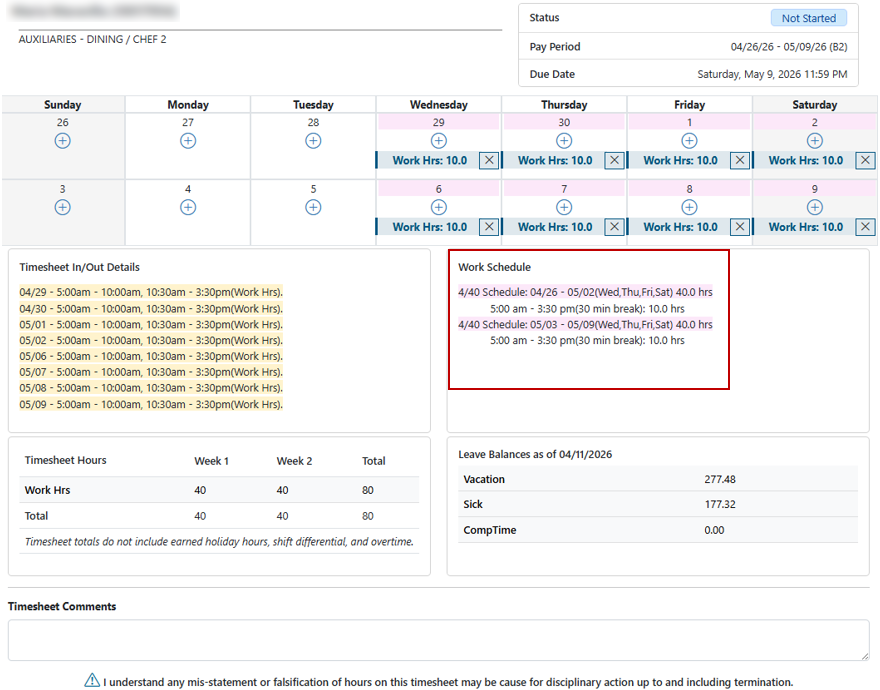Delete Work Hrs entry on Saturday 2

(x=865, y=161)
